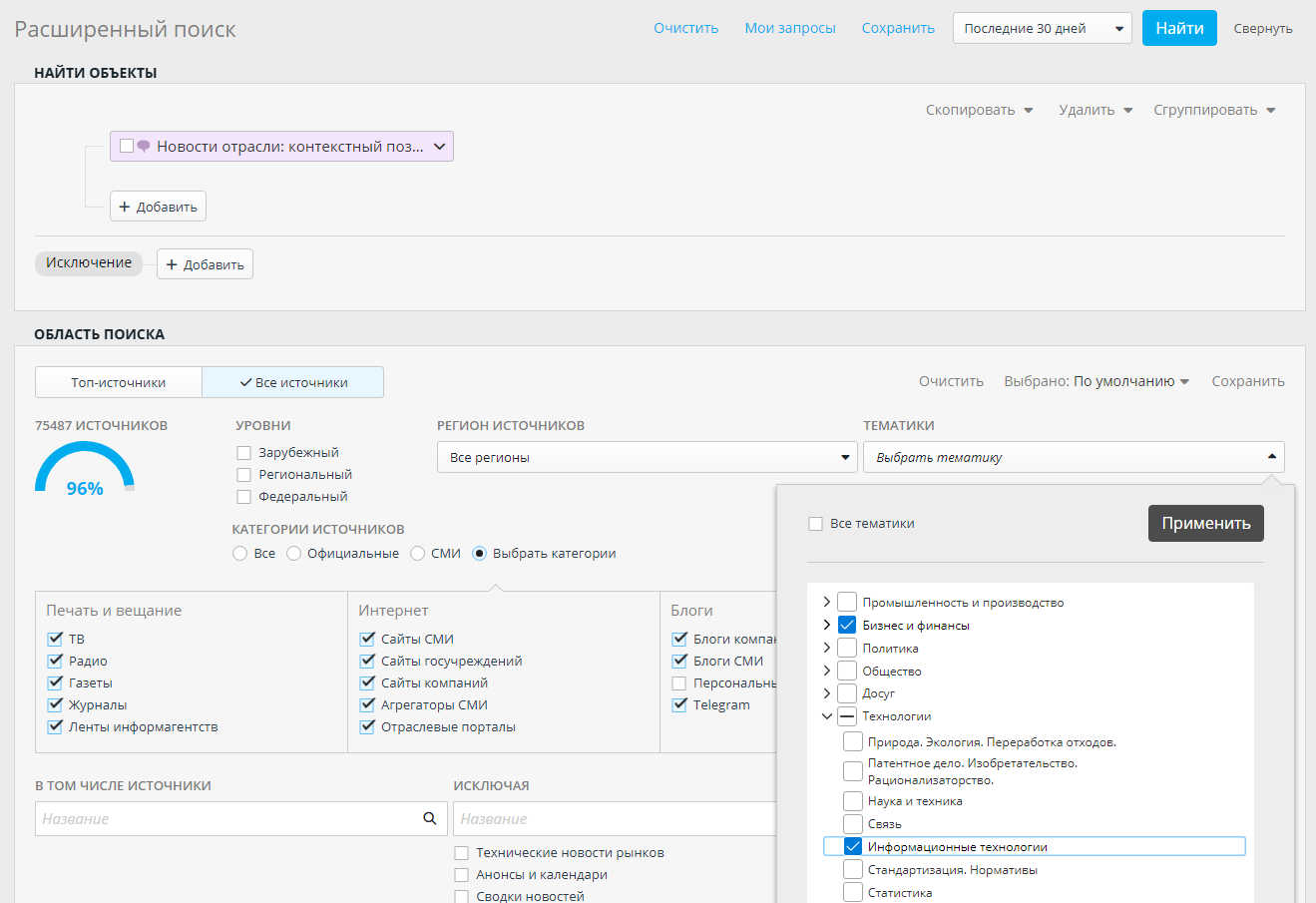Select the Официальные radio button

(x=293, y=553)
